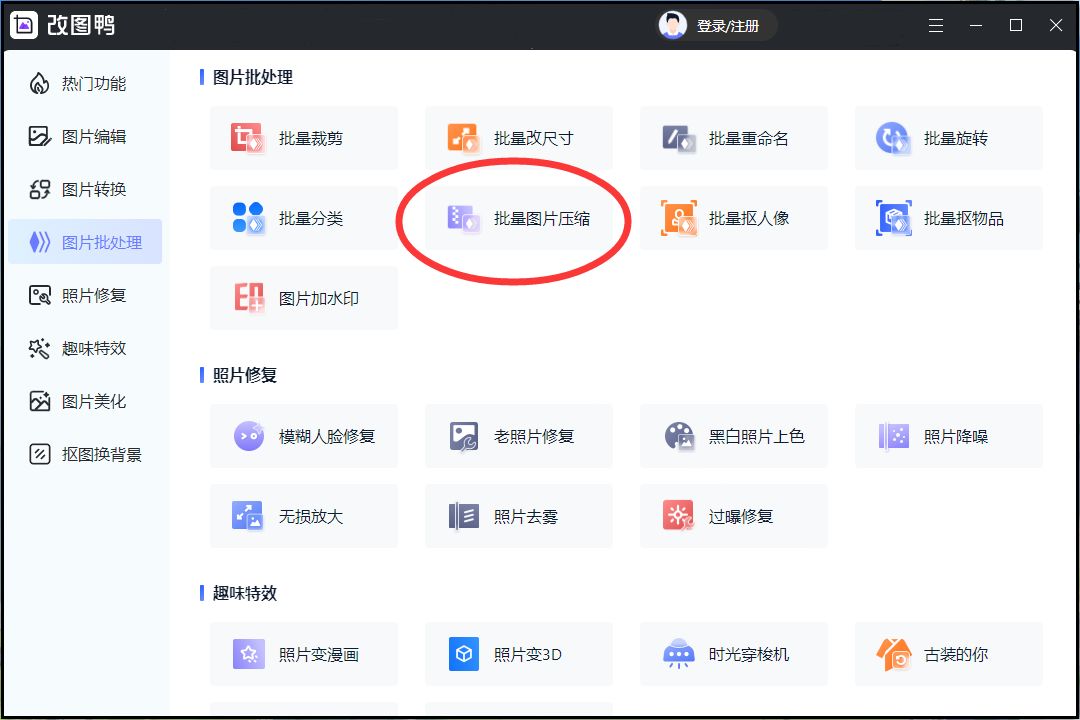Image resolution: width=1080 pixels, height=720 pixels.
Task: Open the 图片加水印 watermark tool
Action: [x=303, y=298]
